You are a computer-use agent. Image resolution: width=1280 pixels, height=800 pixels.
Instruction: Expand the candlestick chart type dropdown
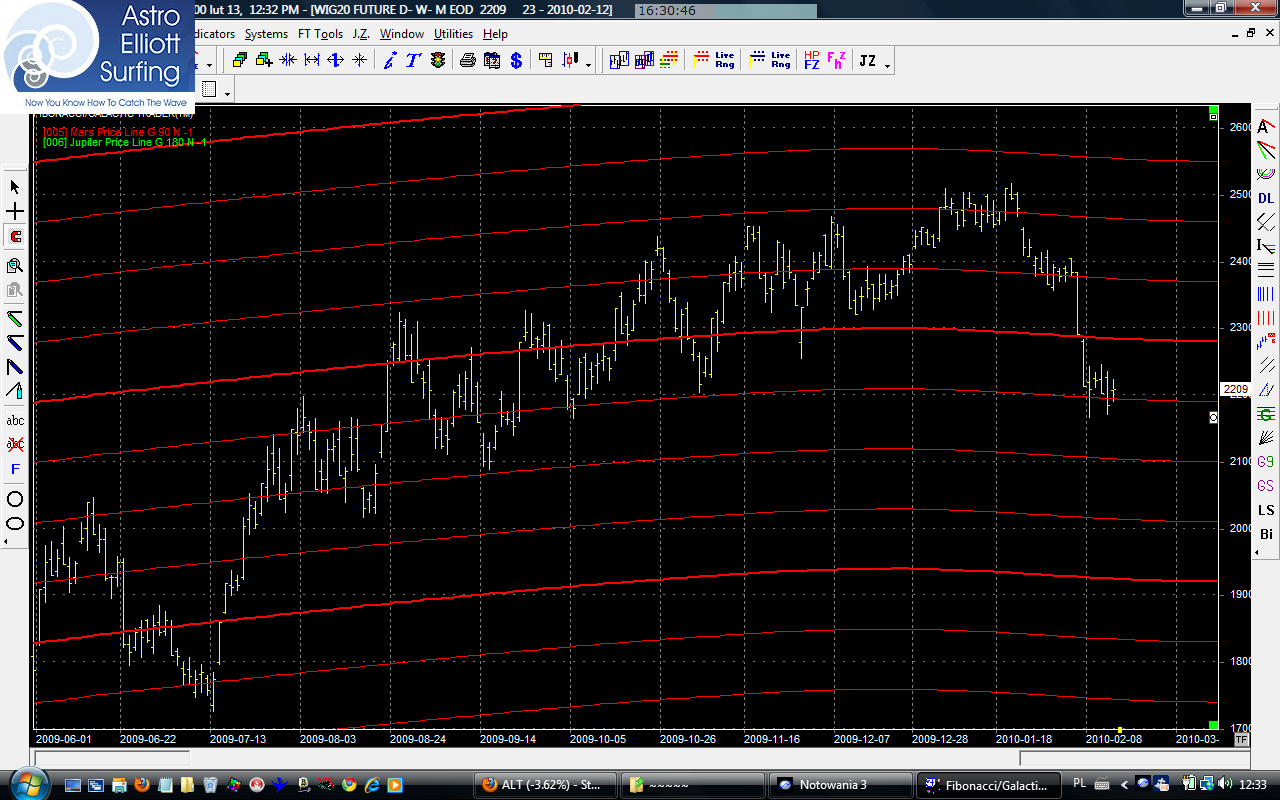click(x=588, y=65)
